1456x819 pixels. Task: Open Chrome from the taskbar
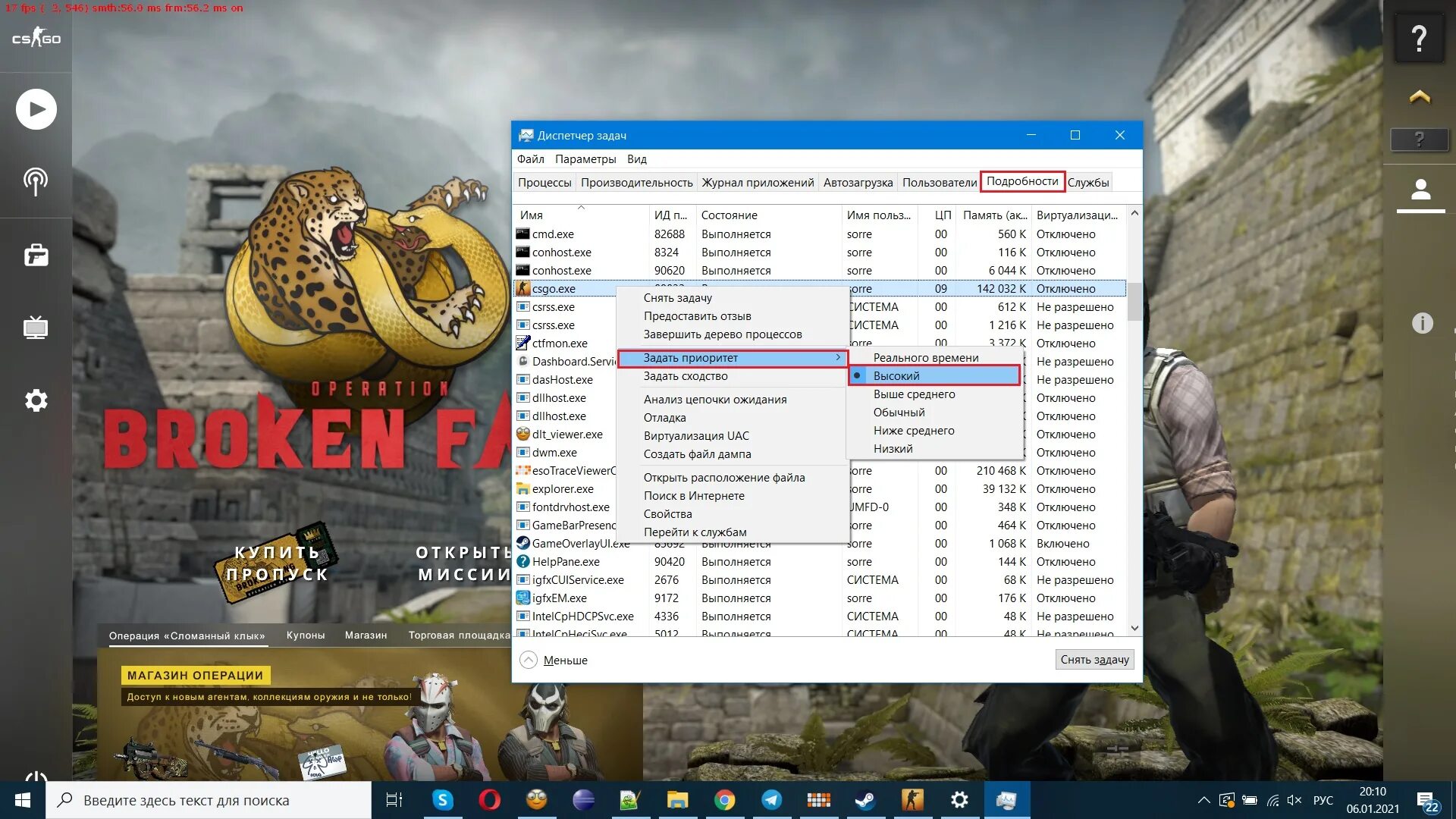pos(724,800)
